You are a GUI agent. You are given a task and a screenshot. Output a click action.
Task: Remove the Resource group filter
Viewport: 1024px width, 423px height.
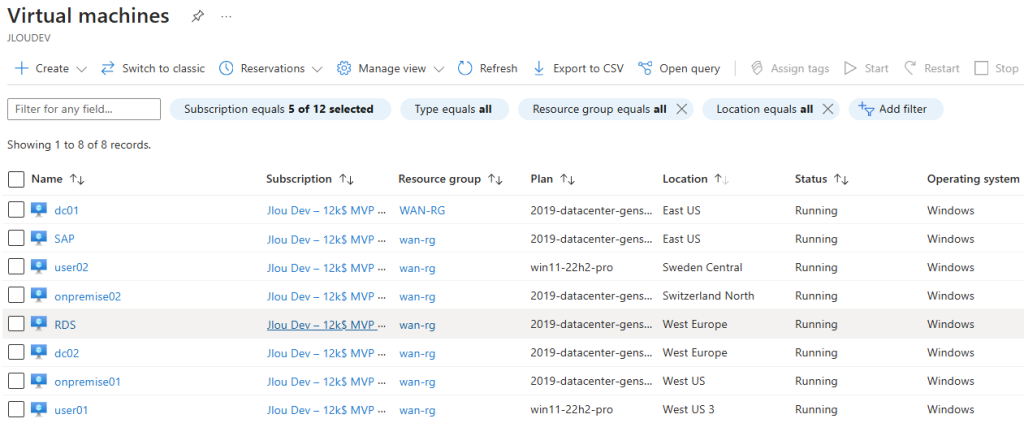[681, 110]
